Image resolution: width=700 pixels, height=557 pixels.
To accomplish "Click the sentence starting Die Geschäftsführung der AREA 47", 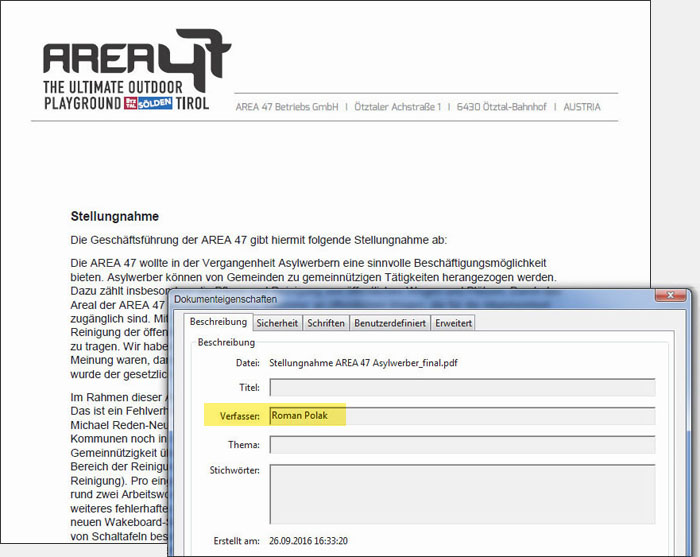I will pos(258,240).
